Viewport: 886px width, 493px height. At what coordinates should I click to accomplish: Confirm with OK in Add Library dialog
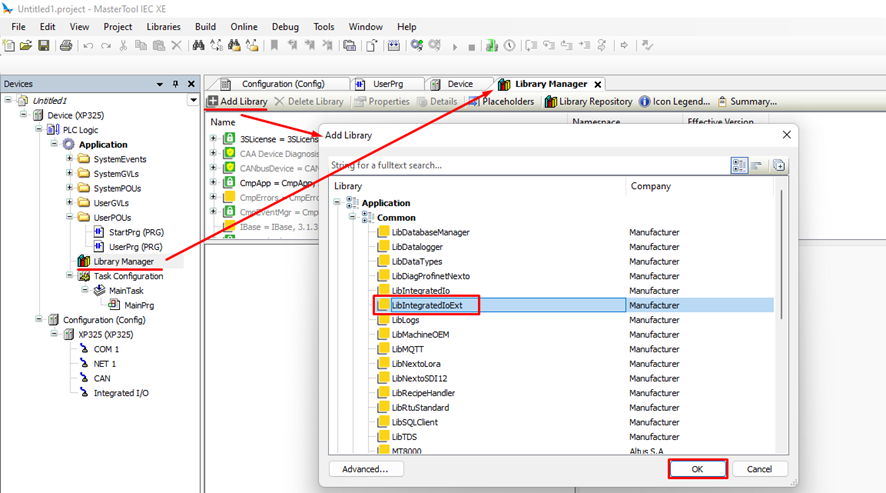coord(697,469)
